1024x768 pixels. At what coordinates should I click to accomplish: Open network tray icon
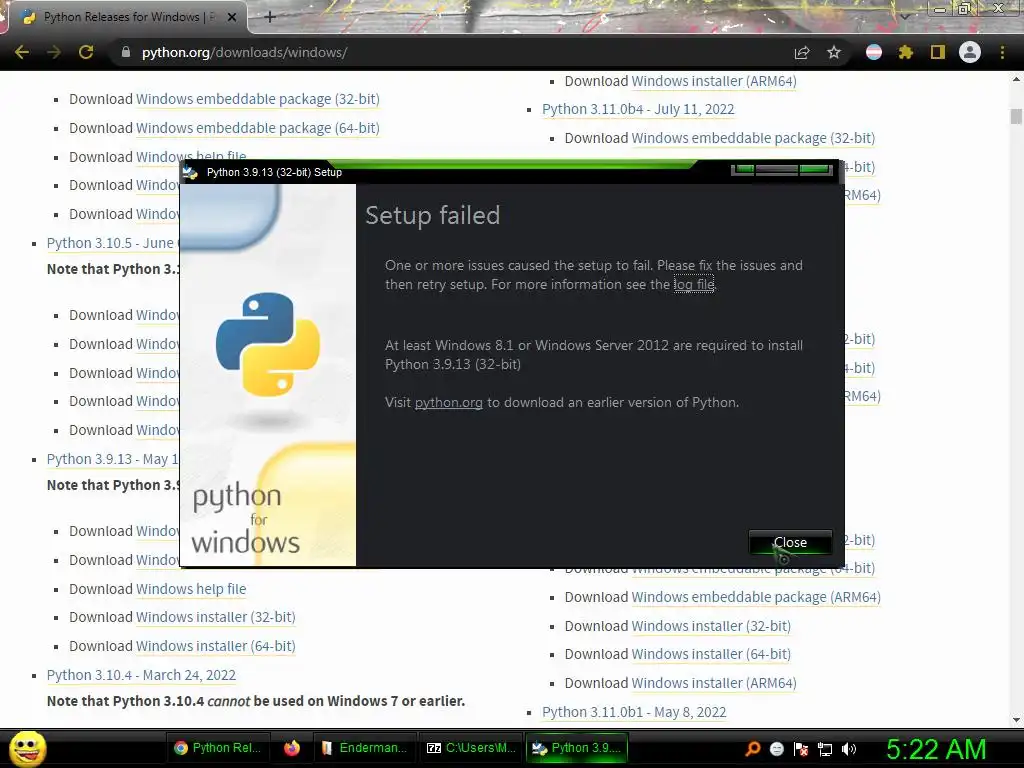[x=825, y=749]
